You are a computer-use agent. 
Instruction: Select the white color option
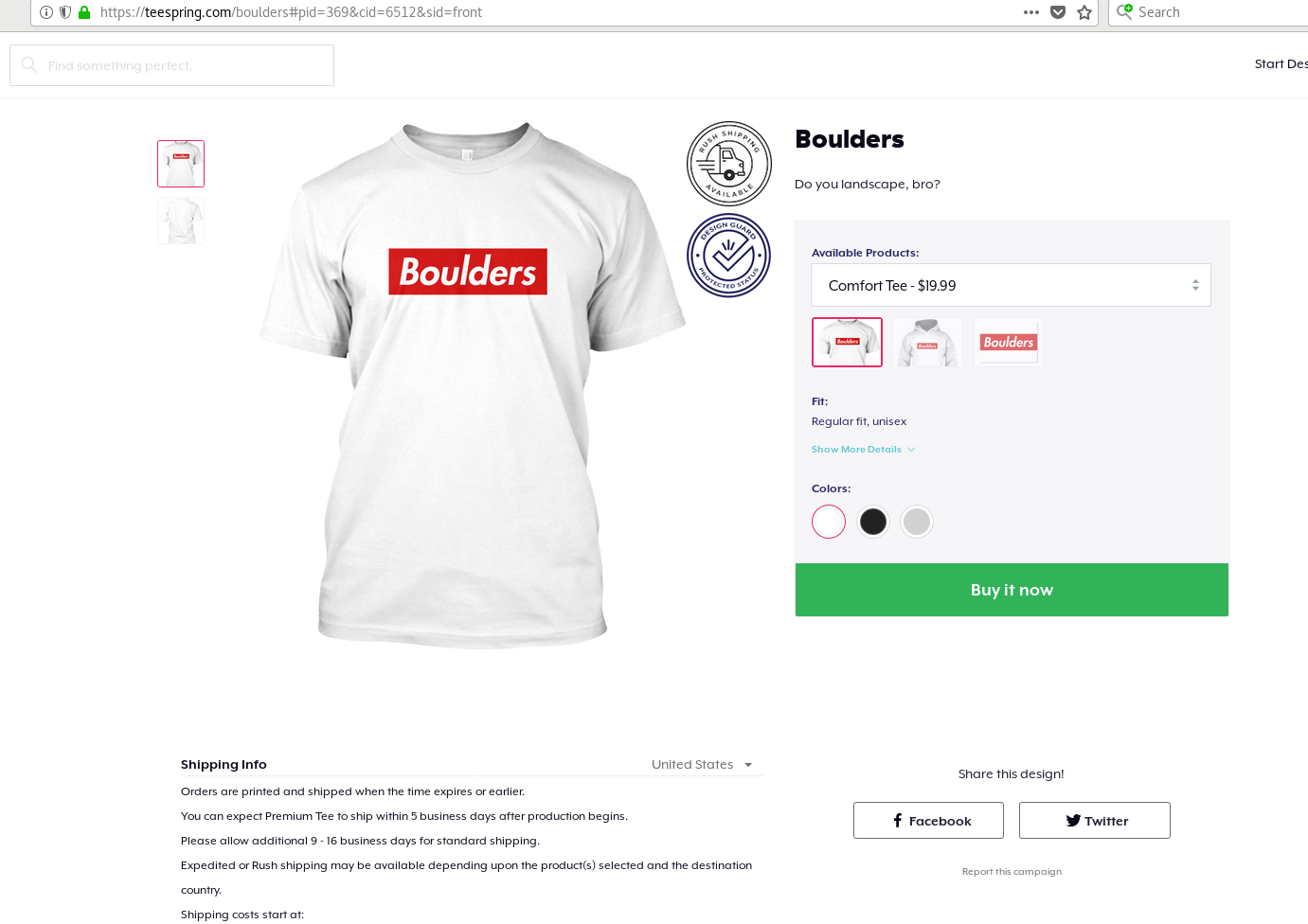(x=829, y=522)
